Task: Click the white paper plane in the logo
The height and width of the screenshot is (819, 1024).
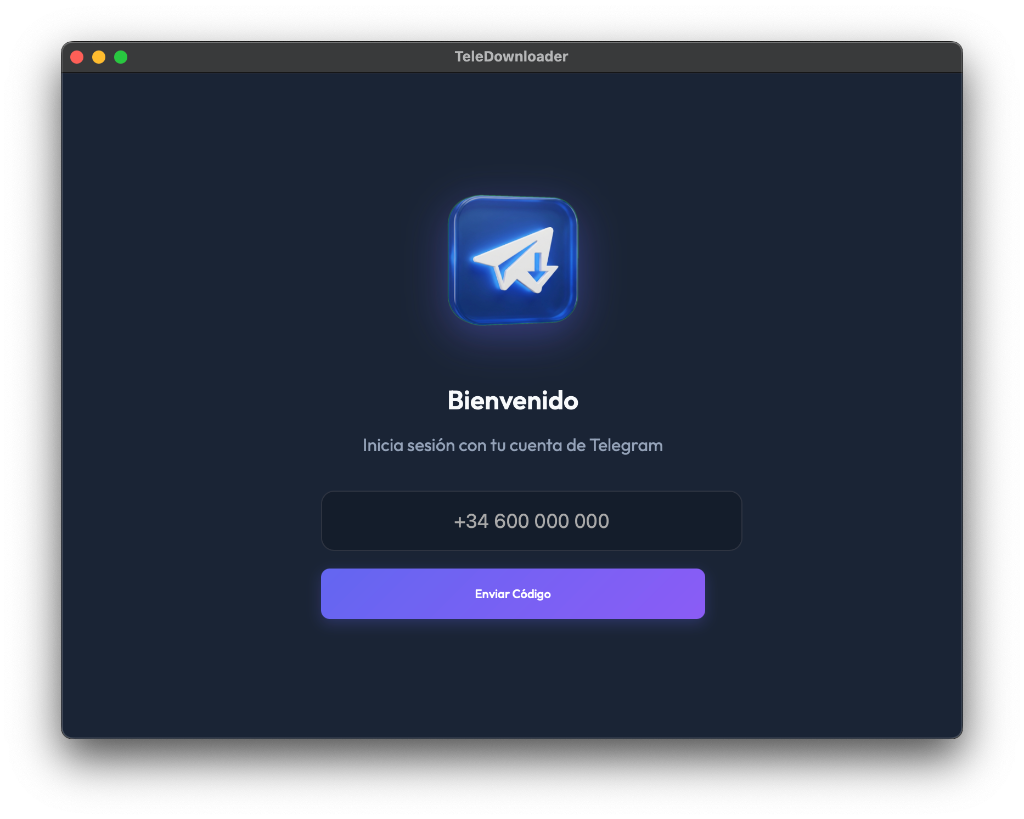Action: (x=510, y=257)
